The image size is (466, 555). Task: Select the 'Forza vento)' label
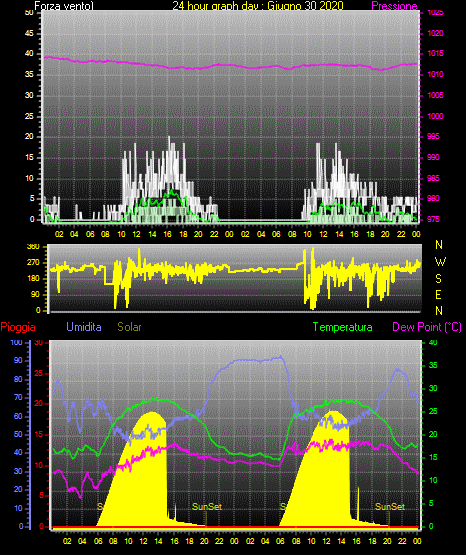click(64, 6)
